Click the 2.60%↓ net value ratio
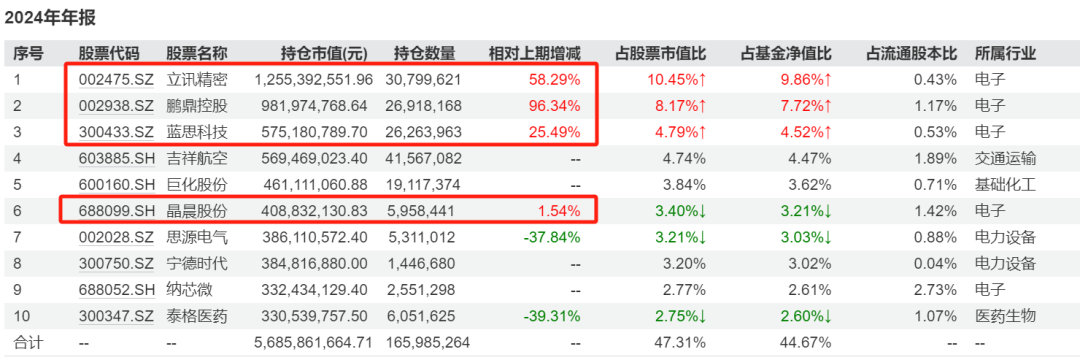 coord(806,316)
